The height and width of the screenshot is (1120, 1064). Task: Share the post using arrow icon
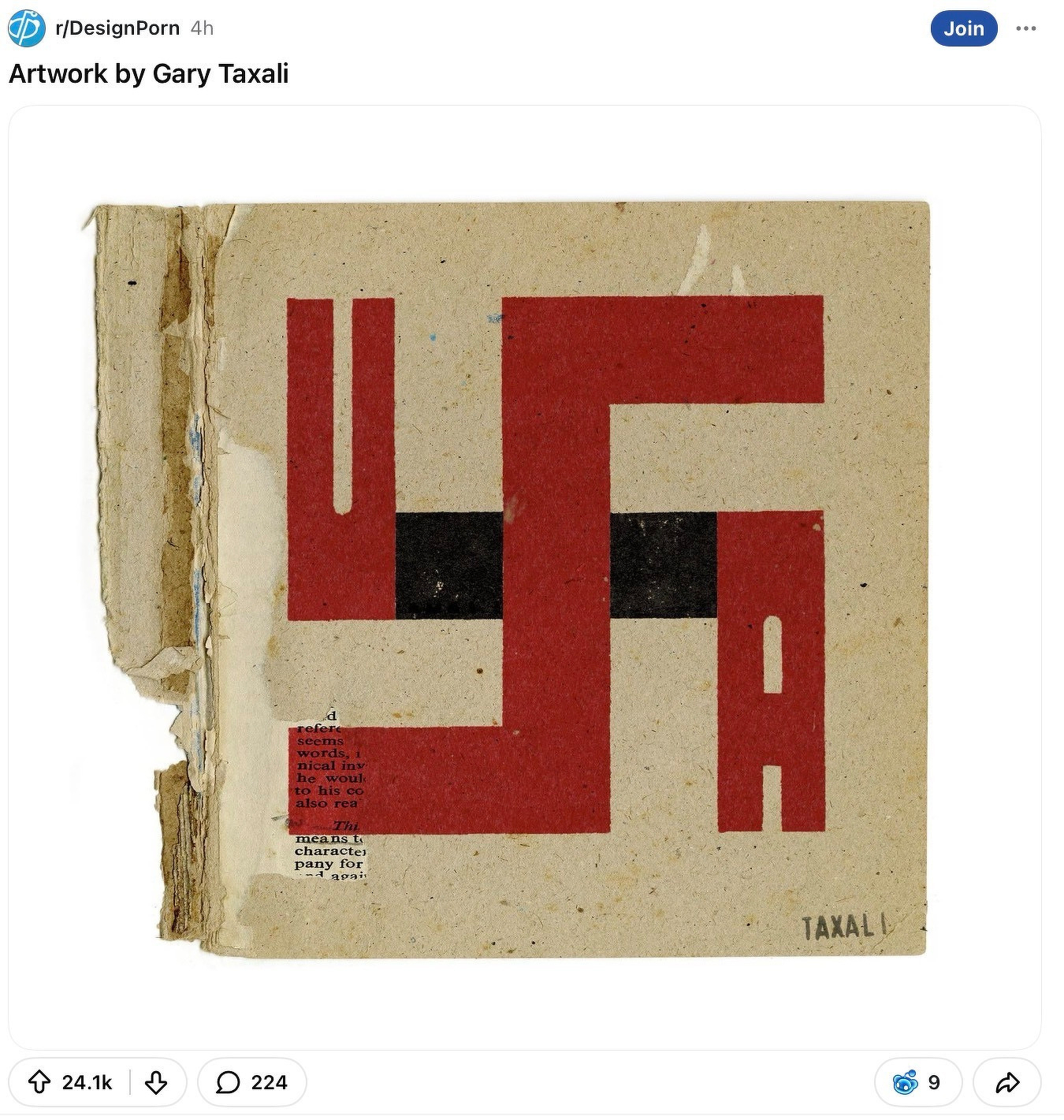tap(1007, 1082)
